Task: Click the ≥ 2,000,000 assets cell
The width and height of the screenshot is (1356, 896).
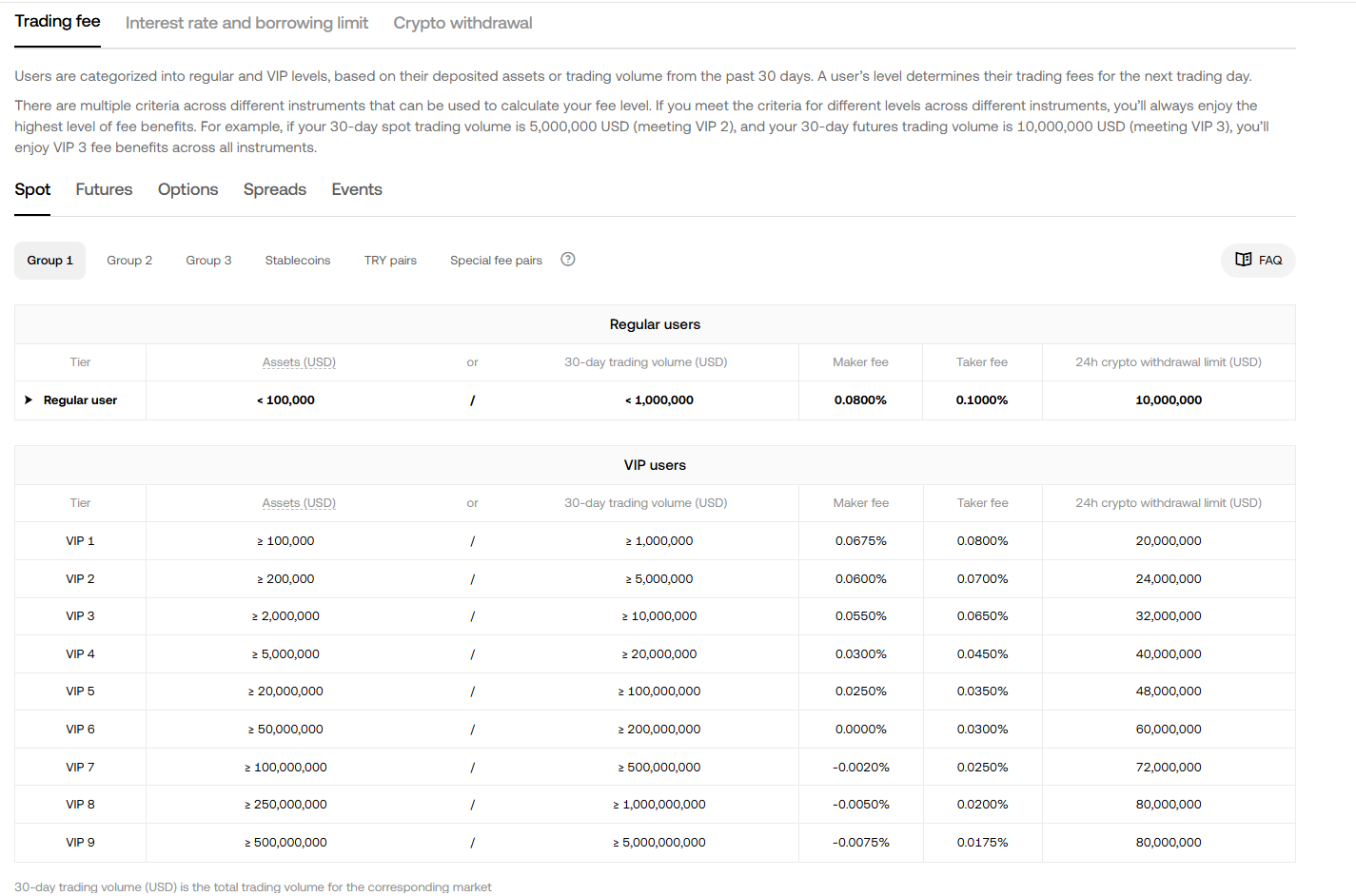Action: tap(285, 616)
